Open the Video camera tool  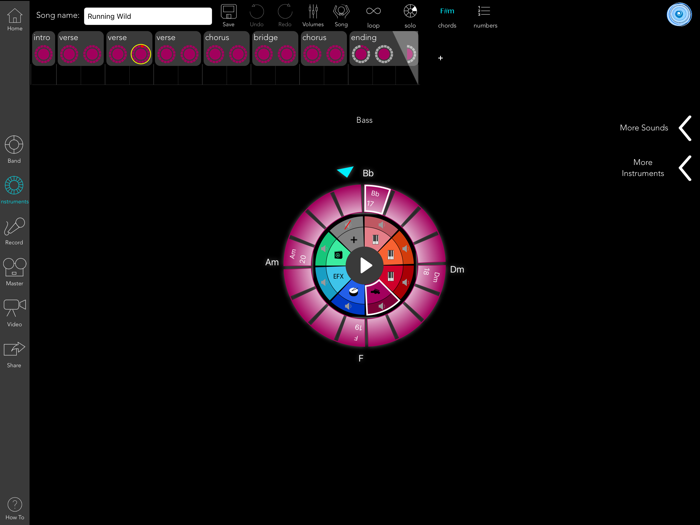coord(14,310)
